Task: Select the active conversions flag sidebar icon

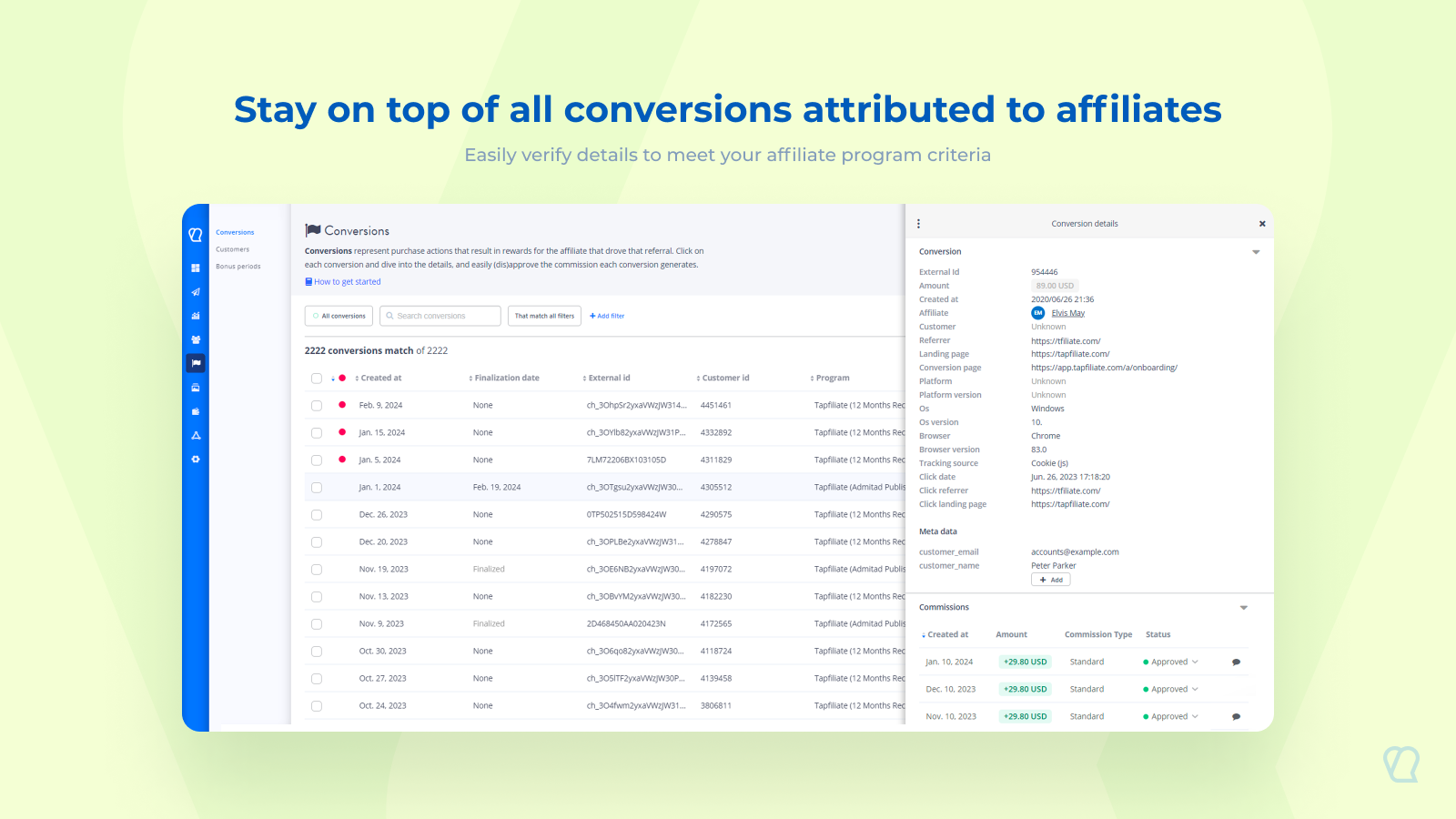Action: pyautogui.click(x=196, y=363)
